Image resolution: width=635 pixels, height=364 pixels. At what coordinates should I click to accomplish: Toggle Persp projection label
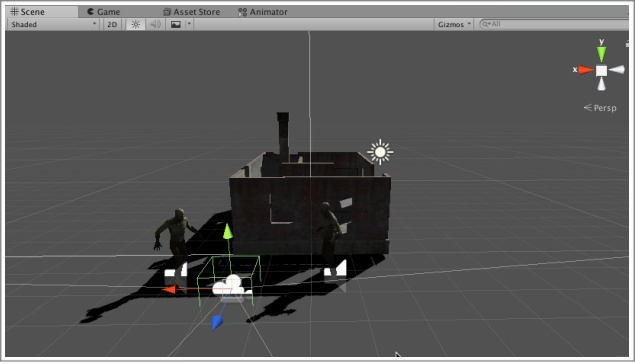(600, 108)
